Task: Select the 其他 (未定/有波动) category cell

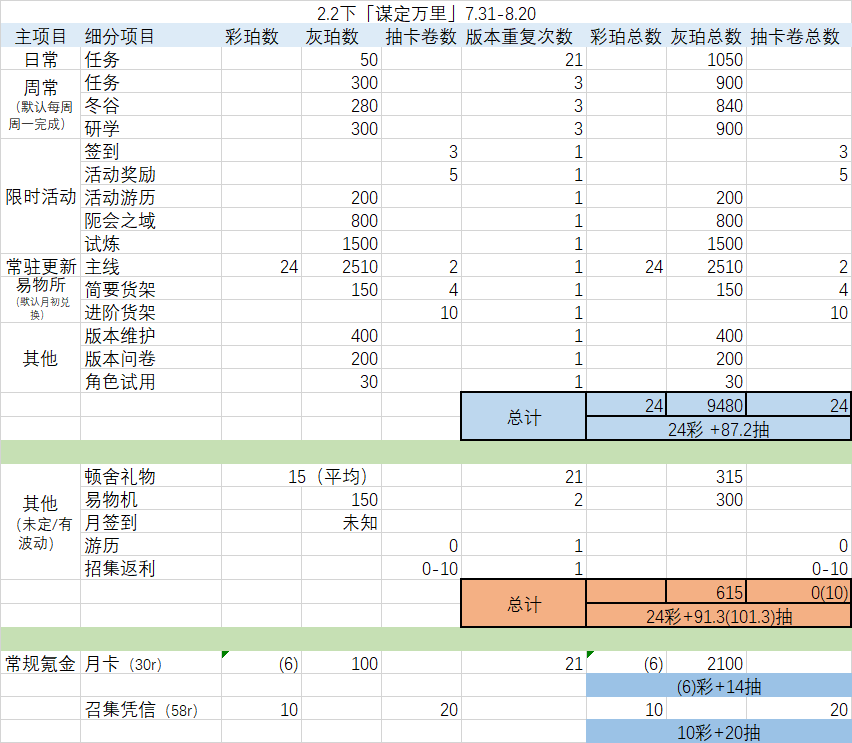Action: click(x=41, y=521)
